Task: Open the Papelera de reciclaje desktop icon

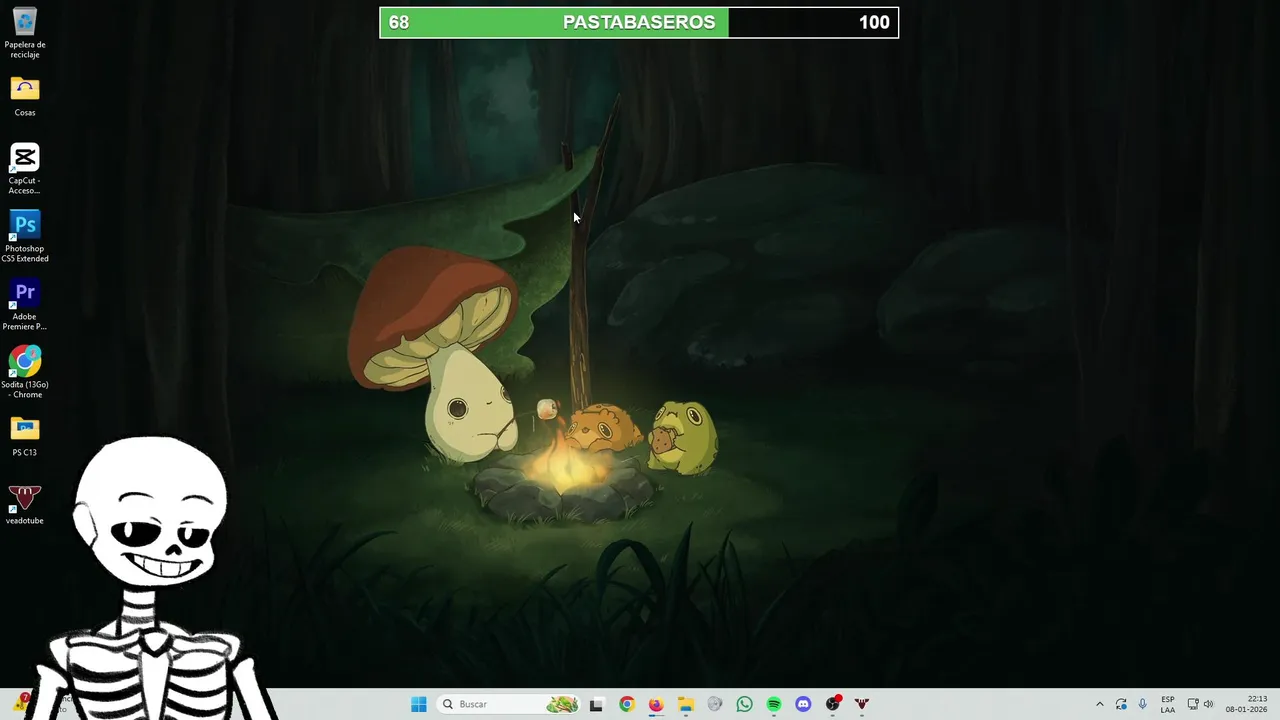Action: (x=25, y=33)
